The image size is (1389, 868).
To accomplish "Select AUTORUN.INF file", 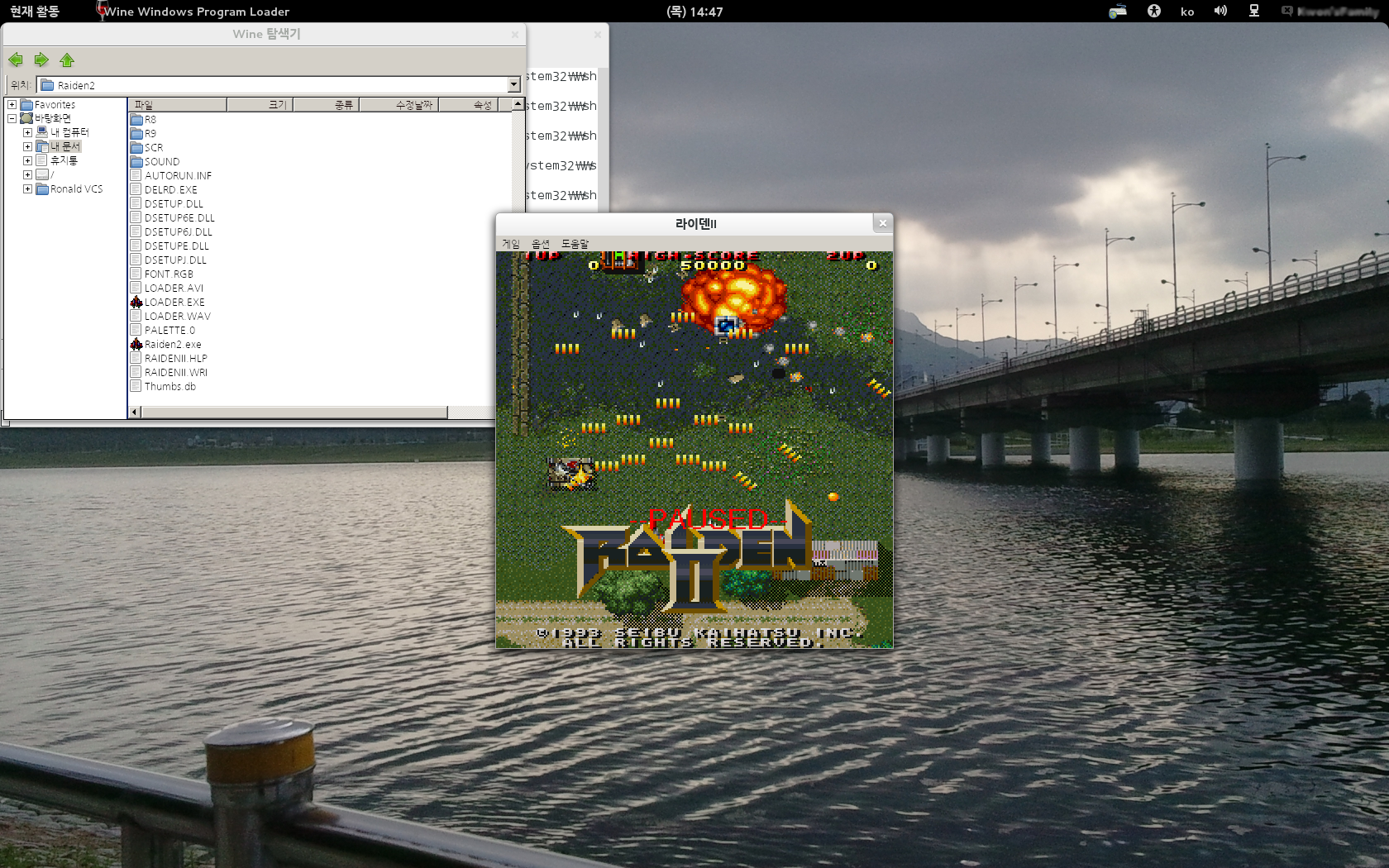I will [x=171, y=175].
